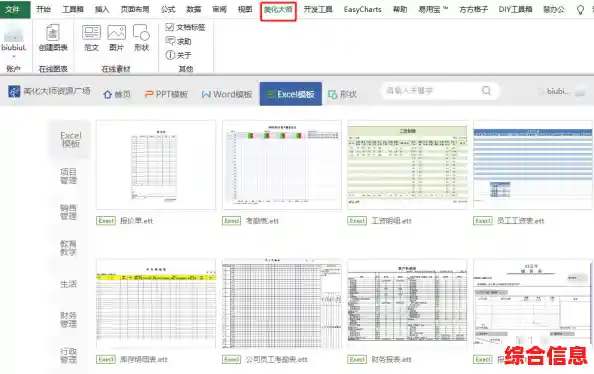Open the 审阅 ribbon tab

click(x=219, y=9)
